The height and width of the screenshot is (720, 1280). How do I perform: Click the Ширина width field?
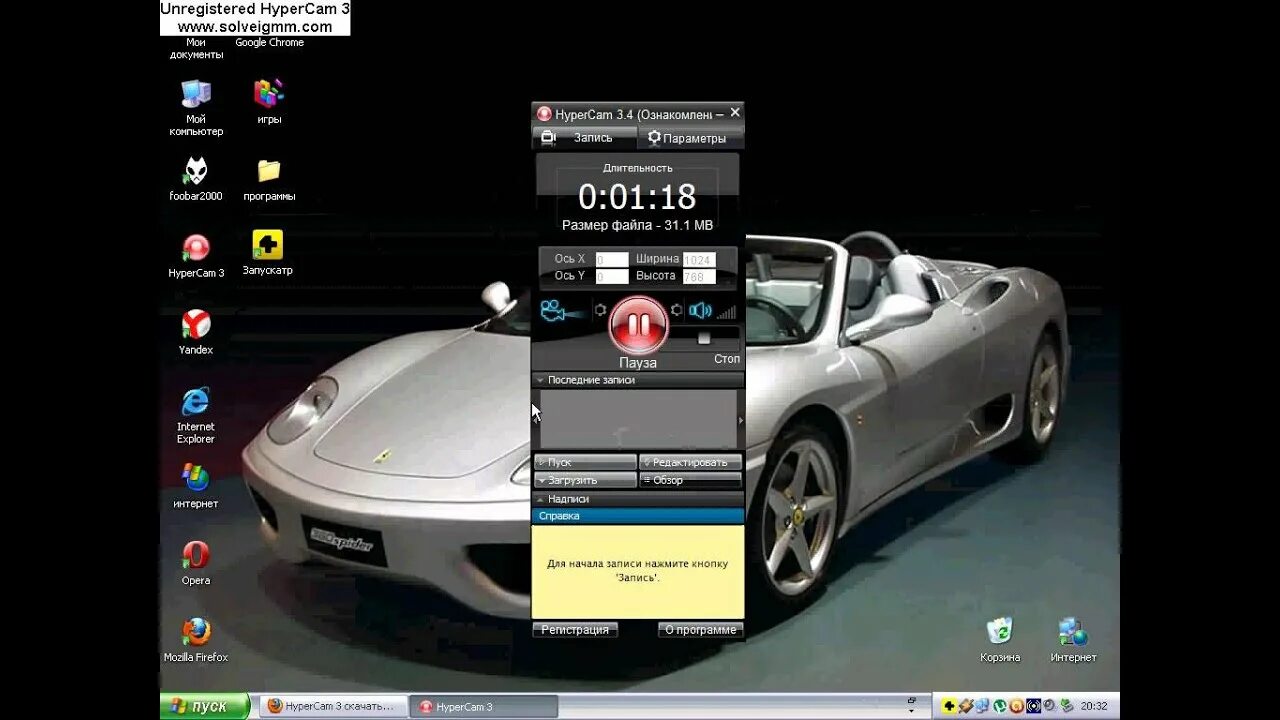pos(699,260)
